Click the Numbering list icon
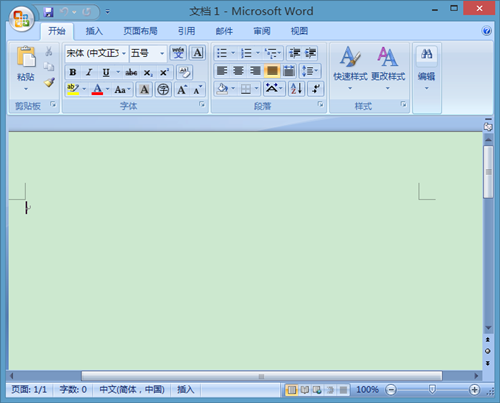This screenshot has height=403, width=500. [x=247, y=53]
